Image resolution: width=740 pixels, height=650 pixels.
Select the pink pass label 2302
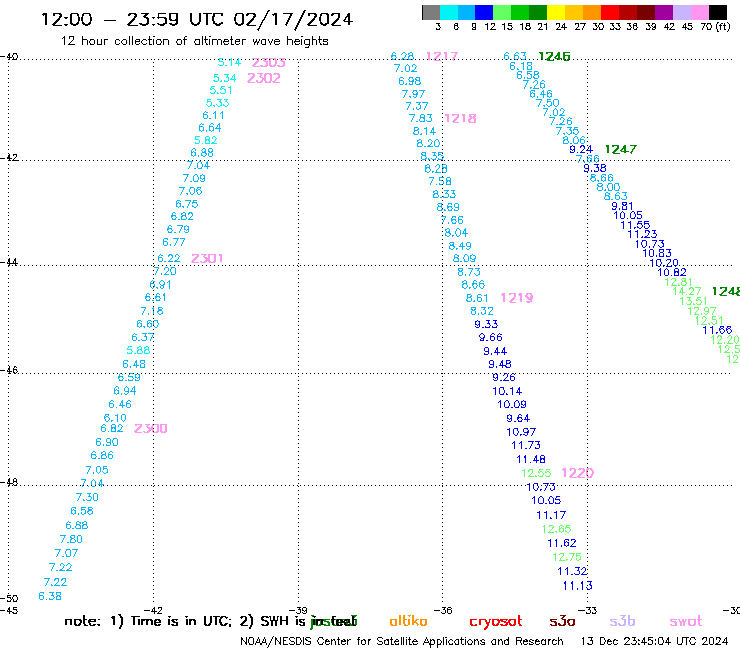tap(264, 78)
